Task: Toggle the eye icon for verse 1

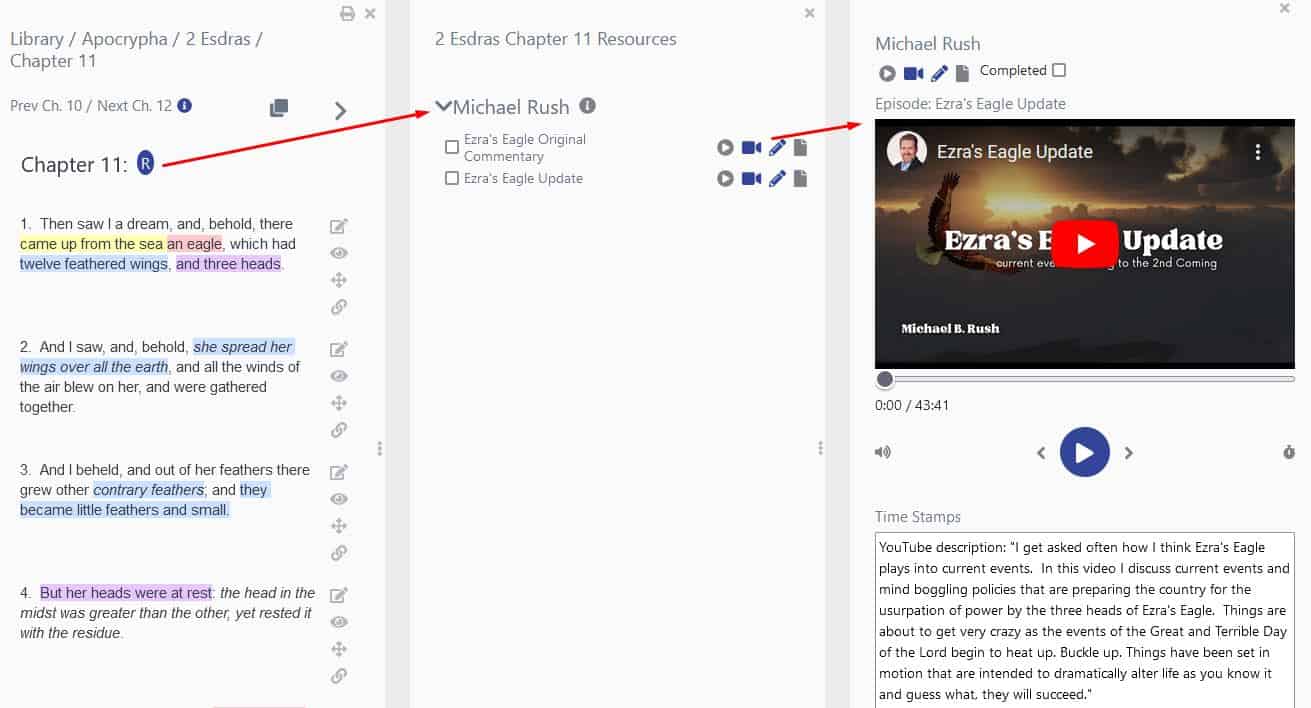Action: (339, 253)
